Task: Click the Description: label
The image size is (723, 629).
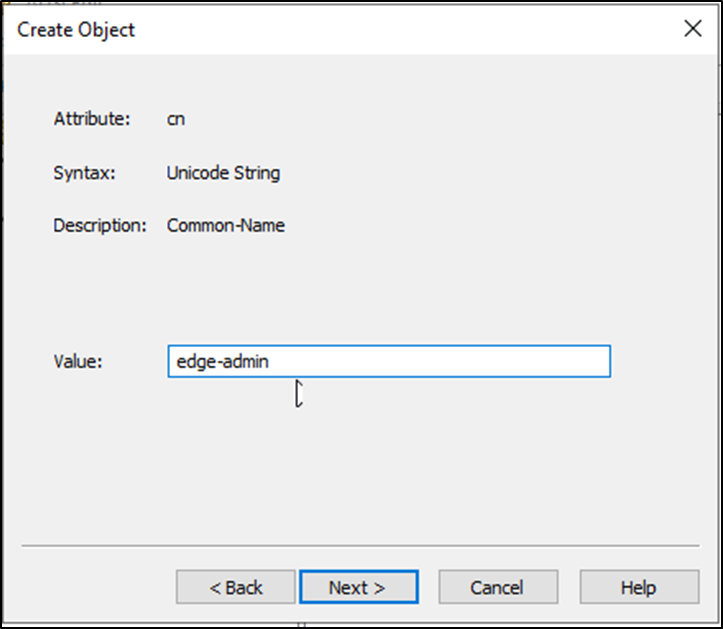Action: click(x=100, y=225)
